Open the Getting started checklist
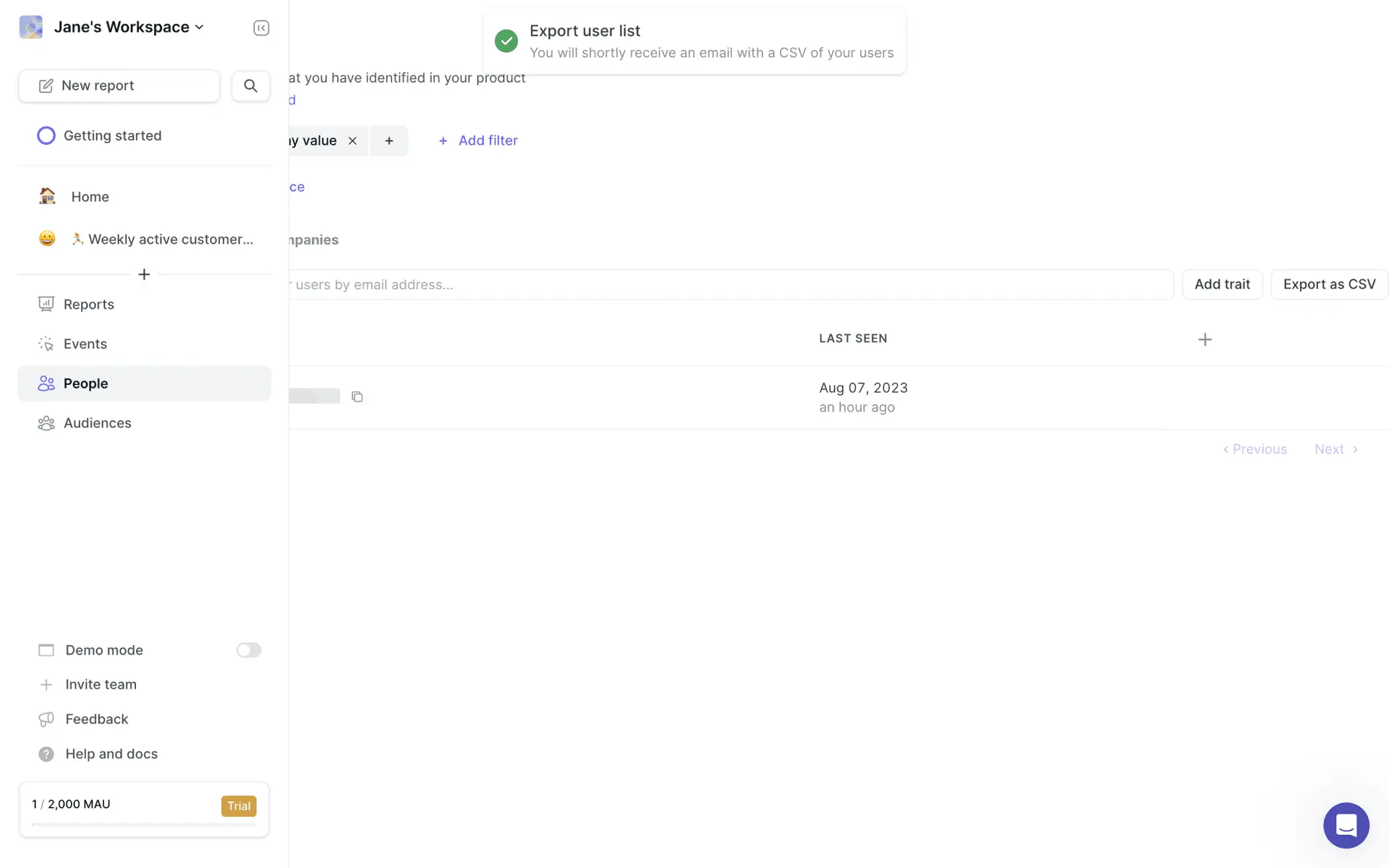Viewport: 1389px width, 868px height. coord(112,136)
